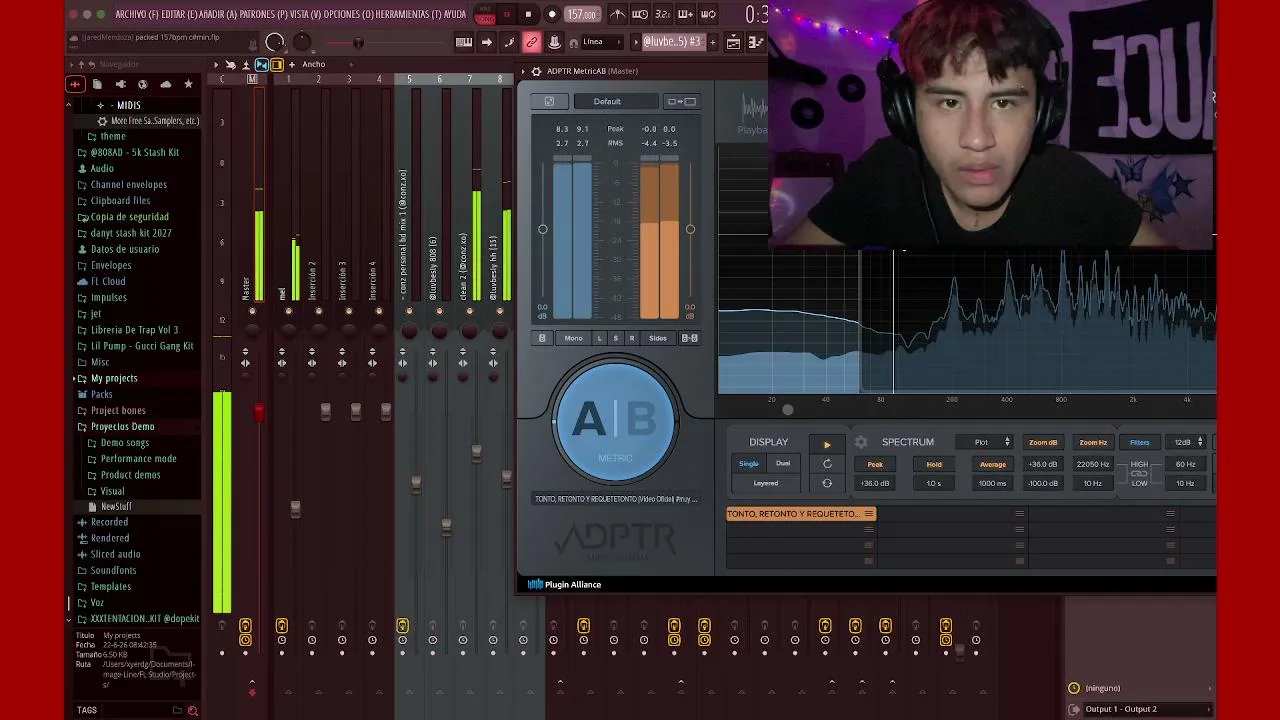Open the Default preset selector in MetricAB

click(616, 101)
